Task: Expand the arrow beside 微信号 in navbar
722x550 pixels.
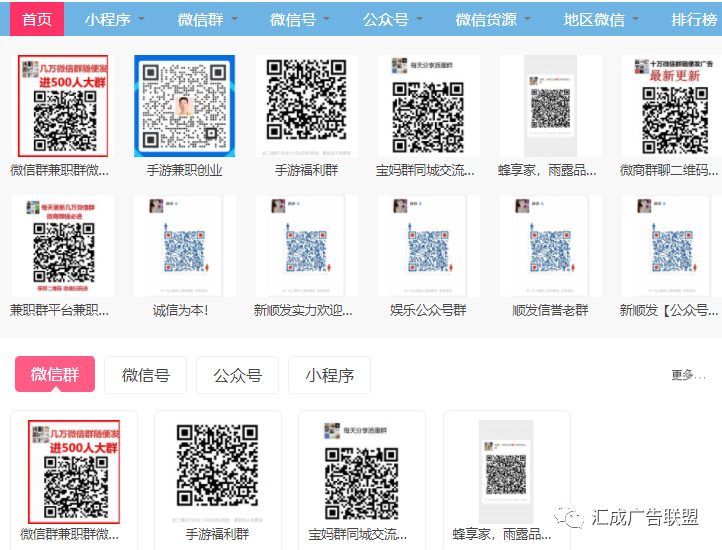Action: point(326,19)
